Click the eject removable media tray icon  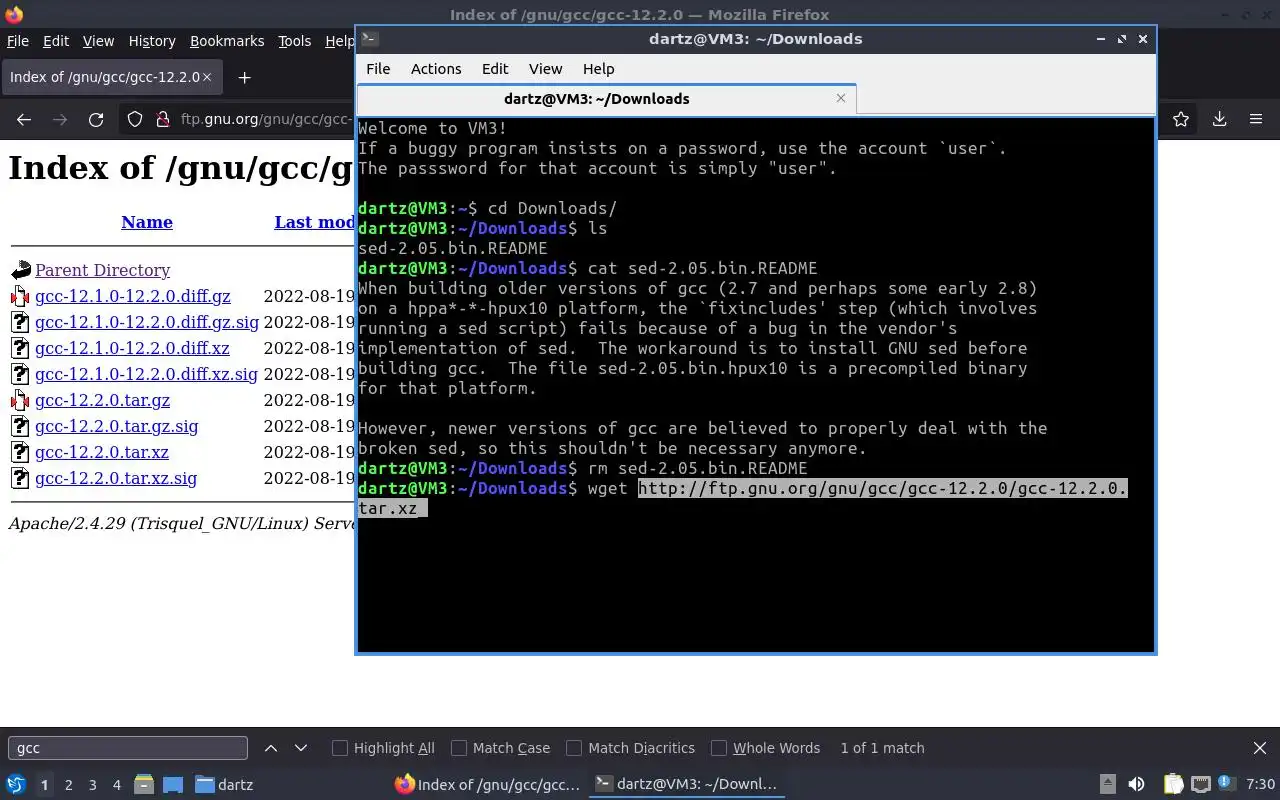coord(1107,785)
